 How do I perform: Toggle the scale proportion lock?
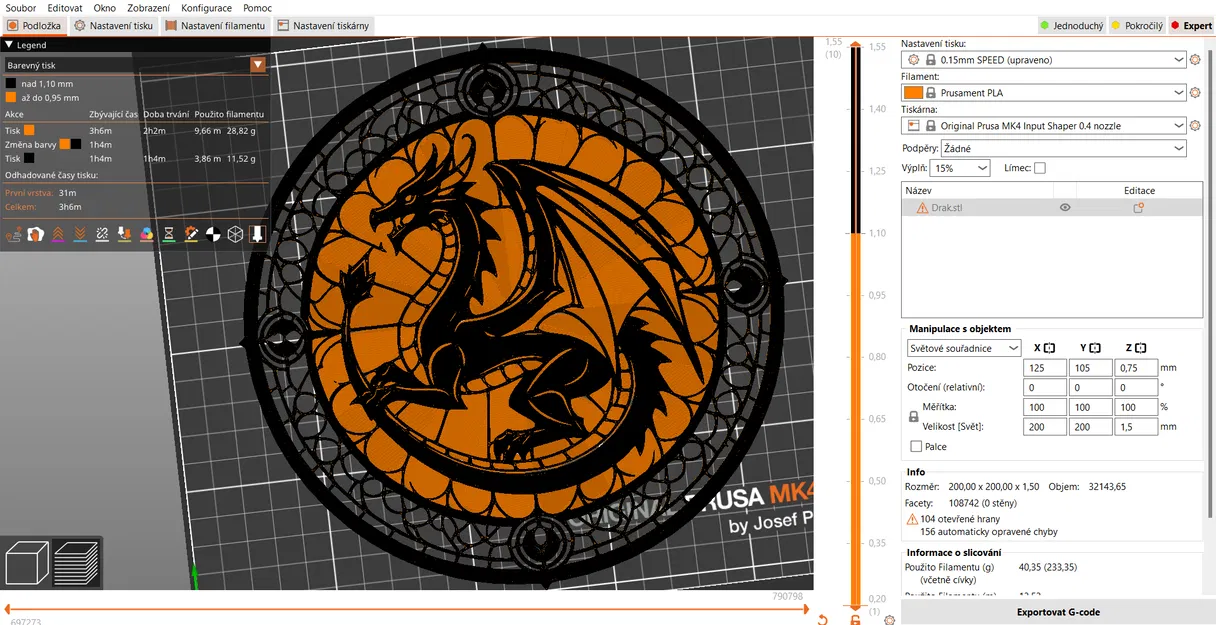pos(913,417)
